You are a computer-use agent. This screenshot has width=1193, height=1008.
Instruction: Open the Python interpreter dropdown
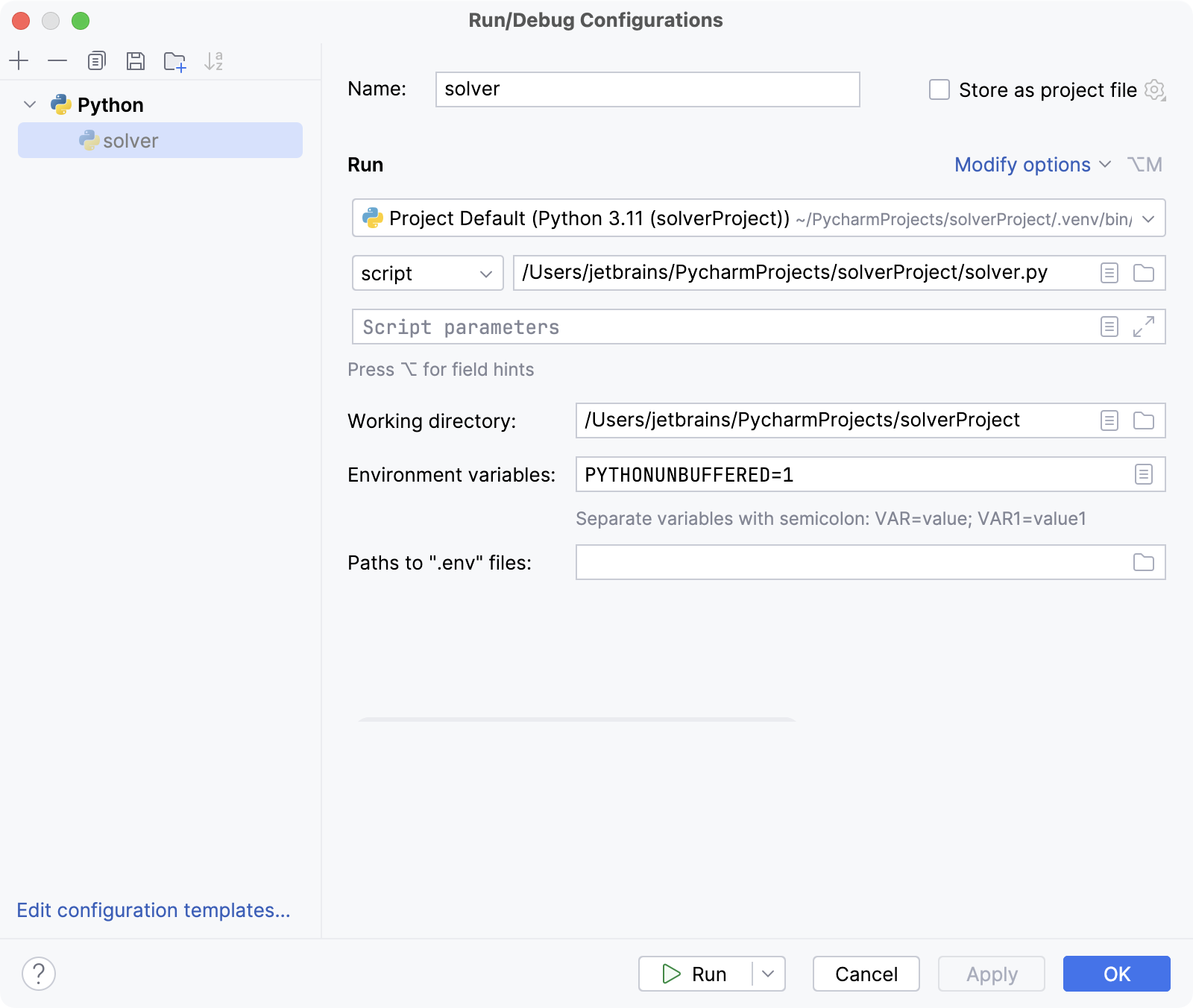[1148, 218]
